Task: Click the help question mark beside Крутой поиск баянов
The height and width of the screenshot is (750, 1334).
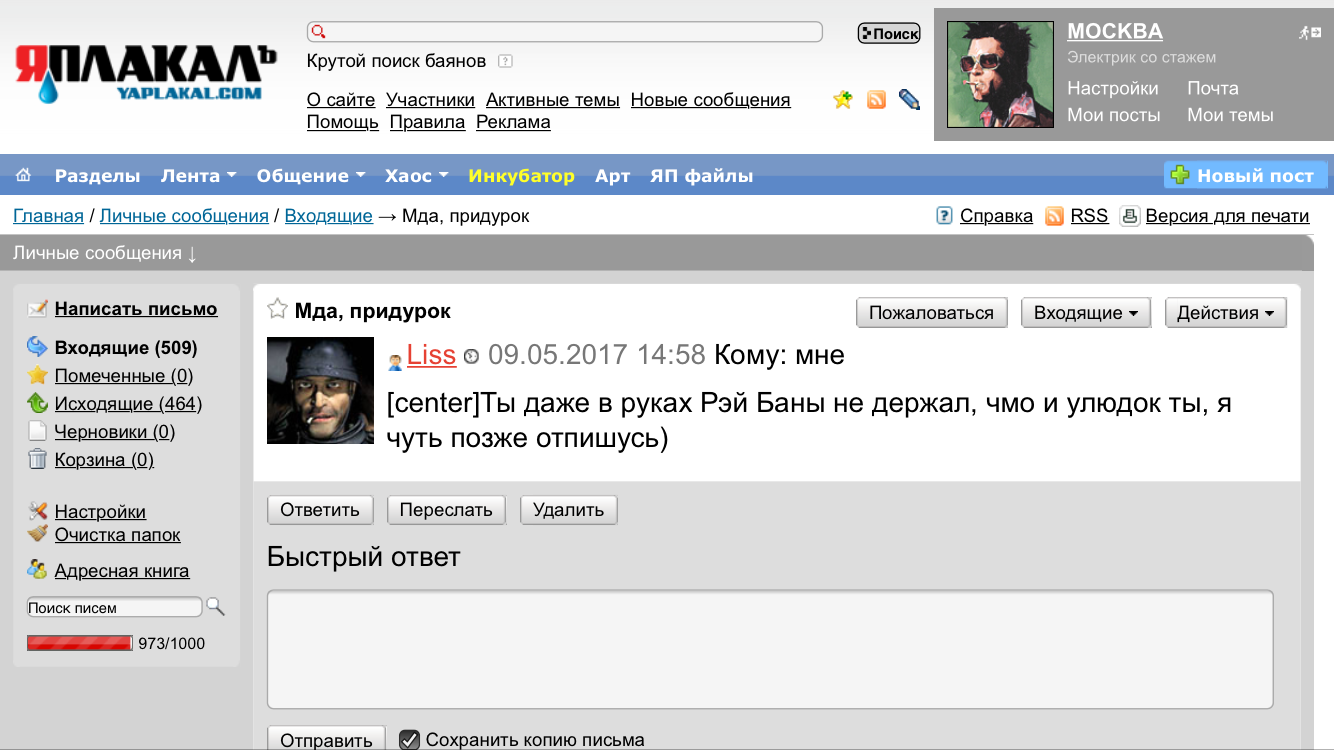Action: coord(505,61)
